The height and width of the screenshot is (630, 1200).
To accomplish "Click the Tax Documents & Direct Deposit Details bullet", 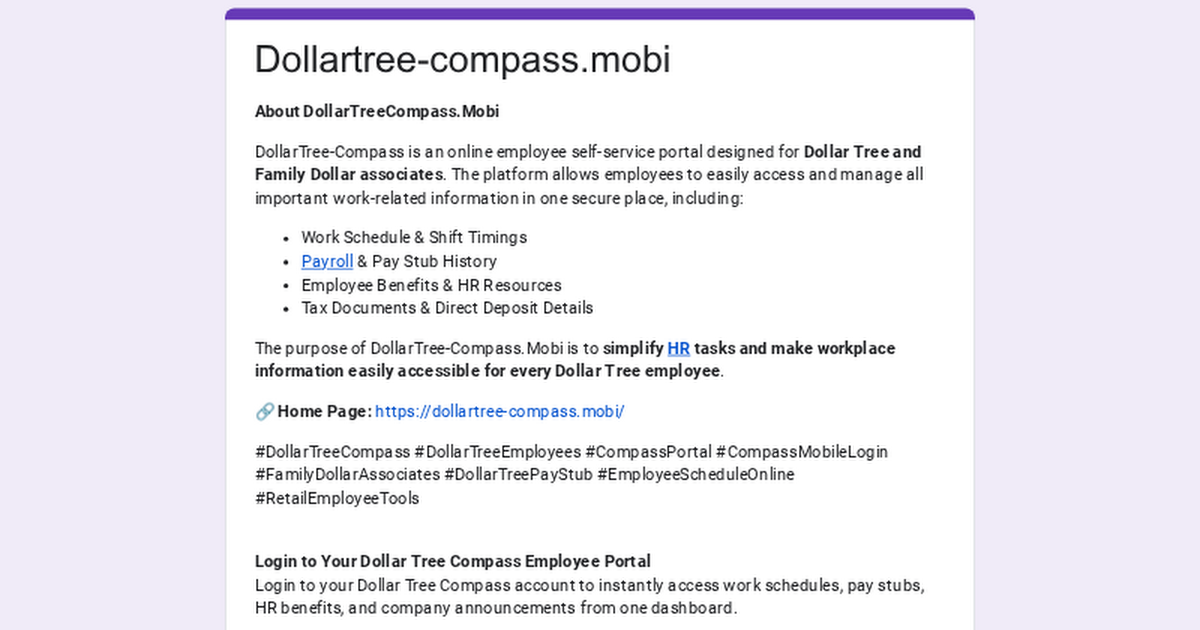I will (447, 308).
